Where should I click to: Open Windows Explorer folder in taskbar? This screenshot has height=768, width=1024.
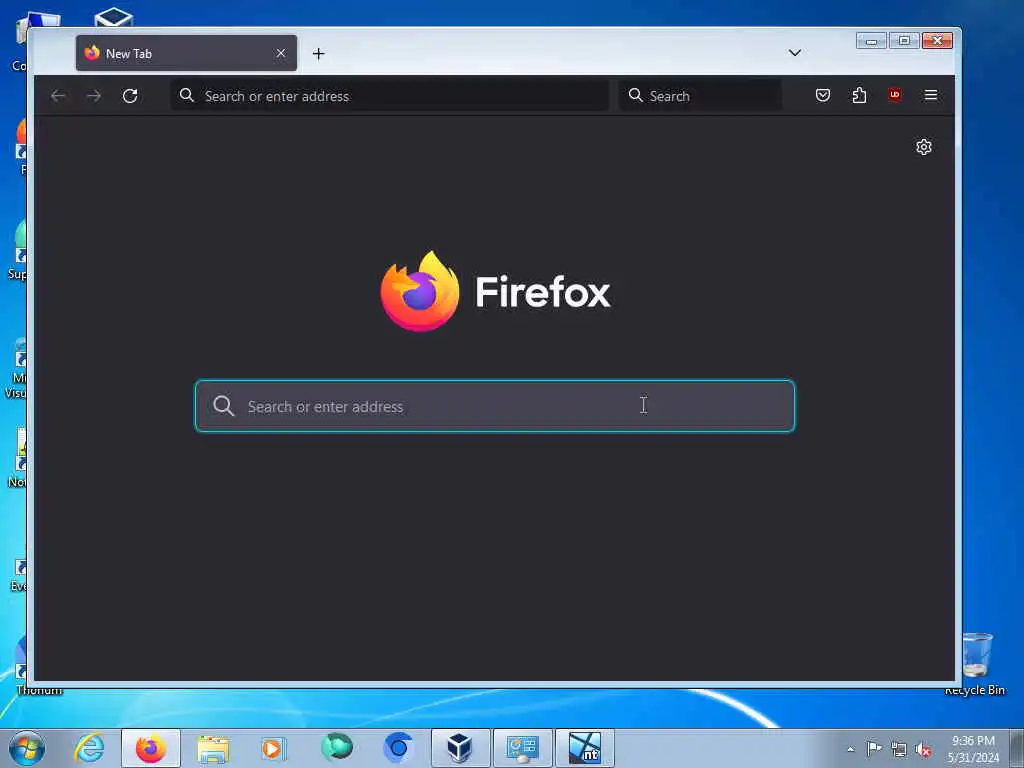click(x=213, y=749)
